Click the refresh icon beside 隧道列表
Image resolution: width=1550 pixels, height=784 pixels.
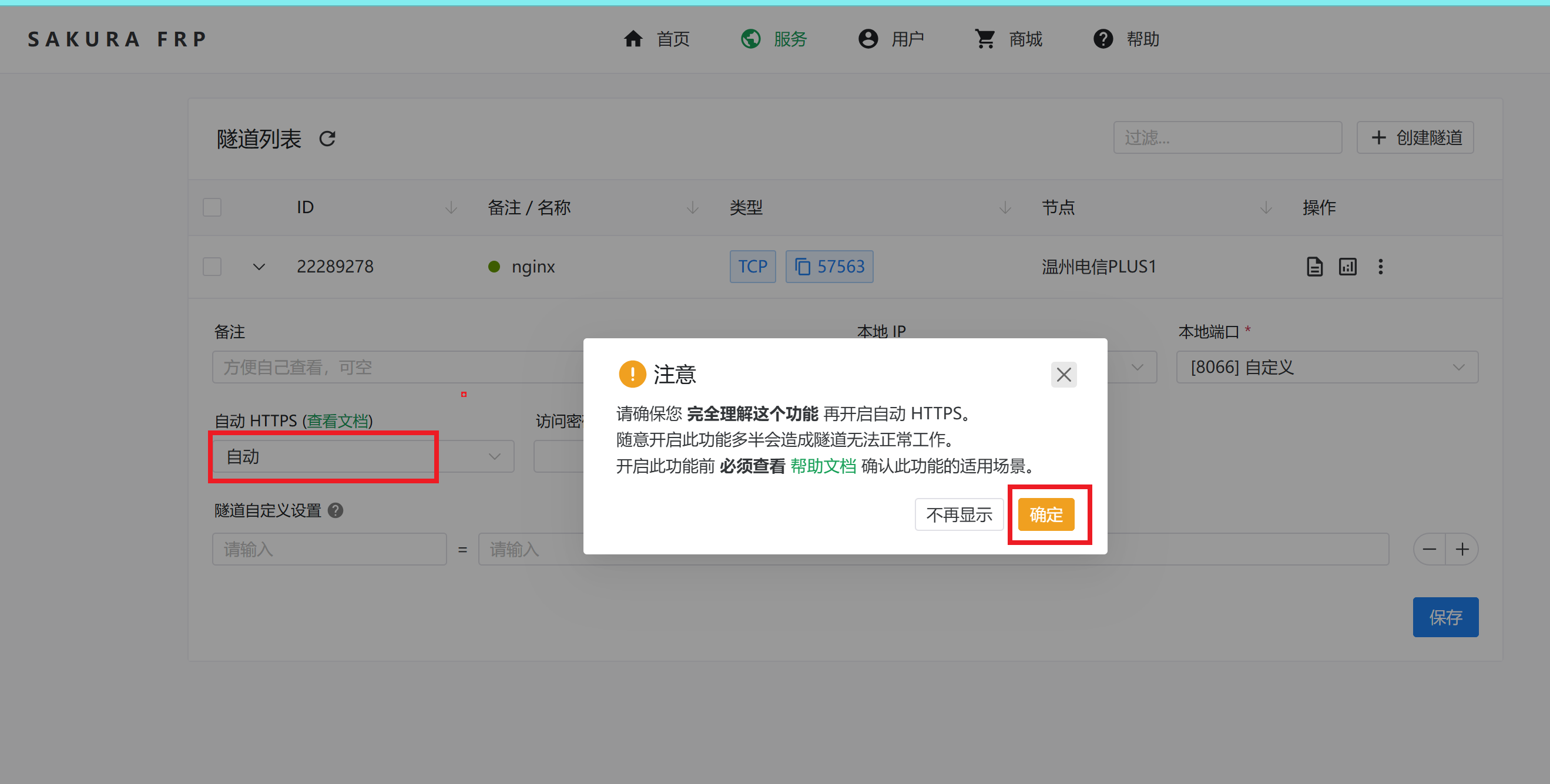tap(327, 139)
